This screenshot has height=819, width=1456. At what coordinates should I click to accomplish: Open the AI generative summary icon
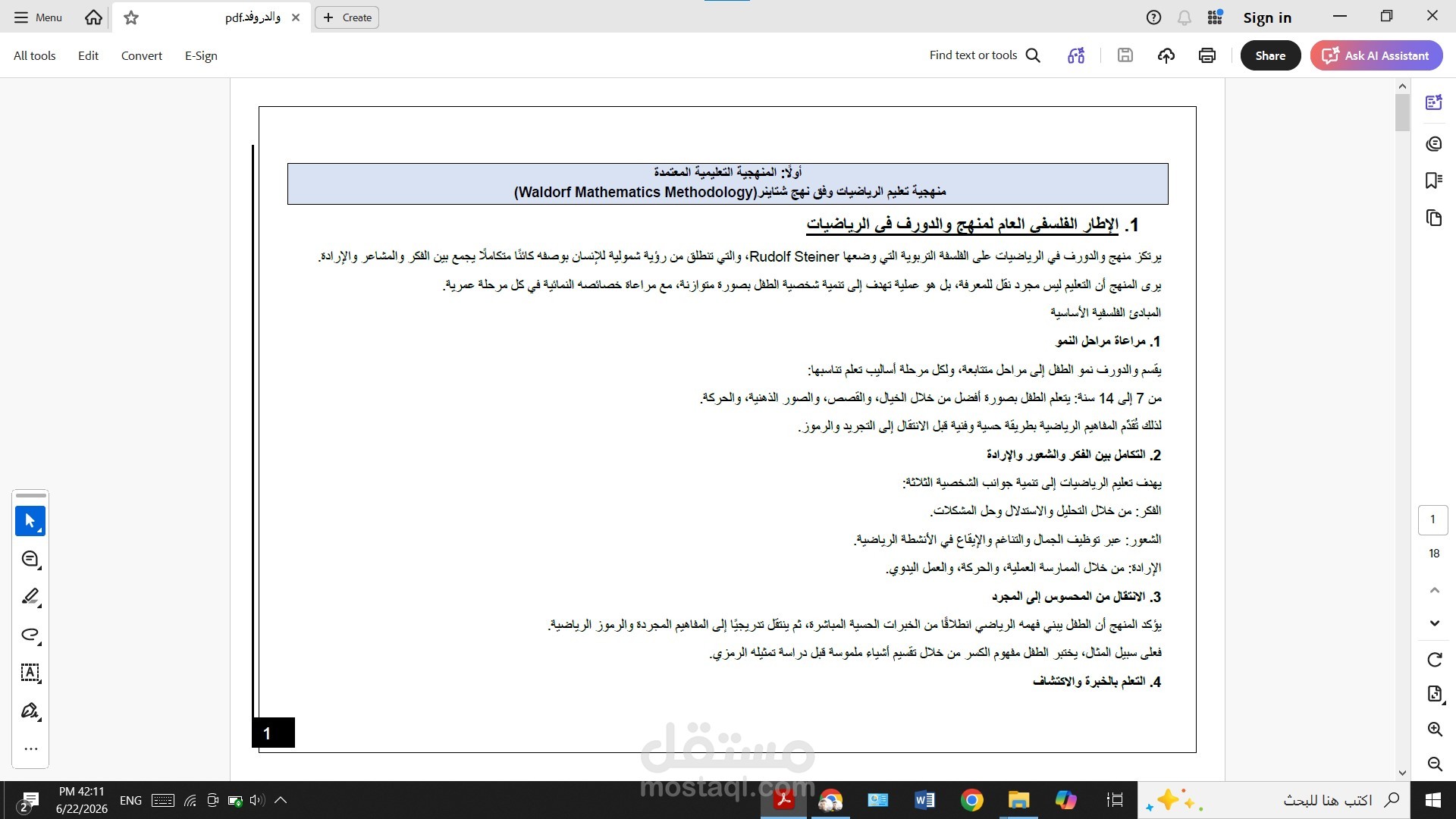[1076, 55]
